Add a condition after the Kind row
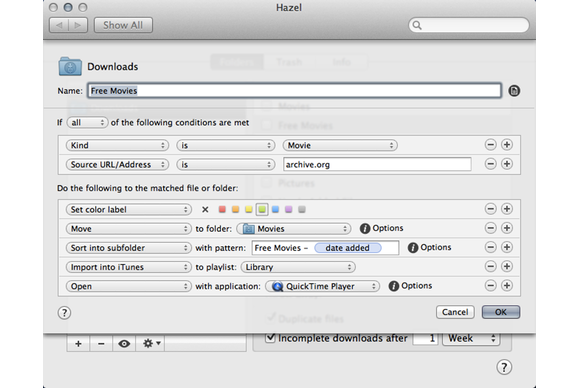 (507, 145)
